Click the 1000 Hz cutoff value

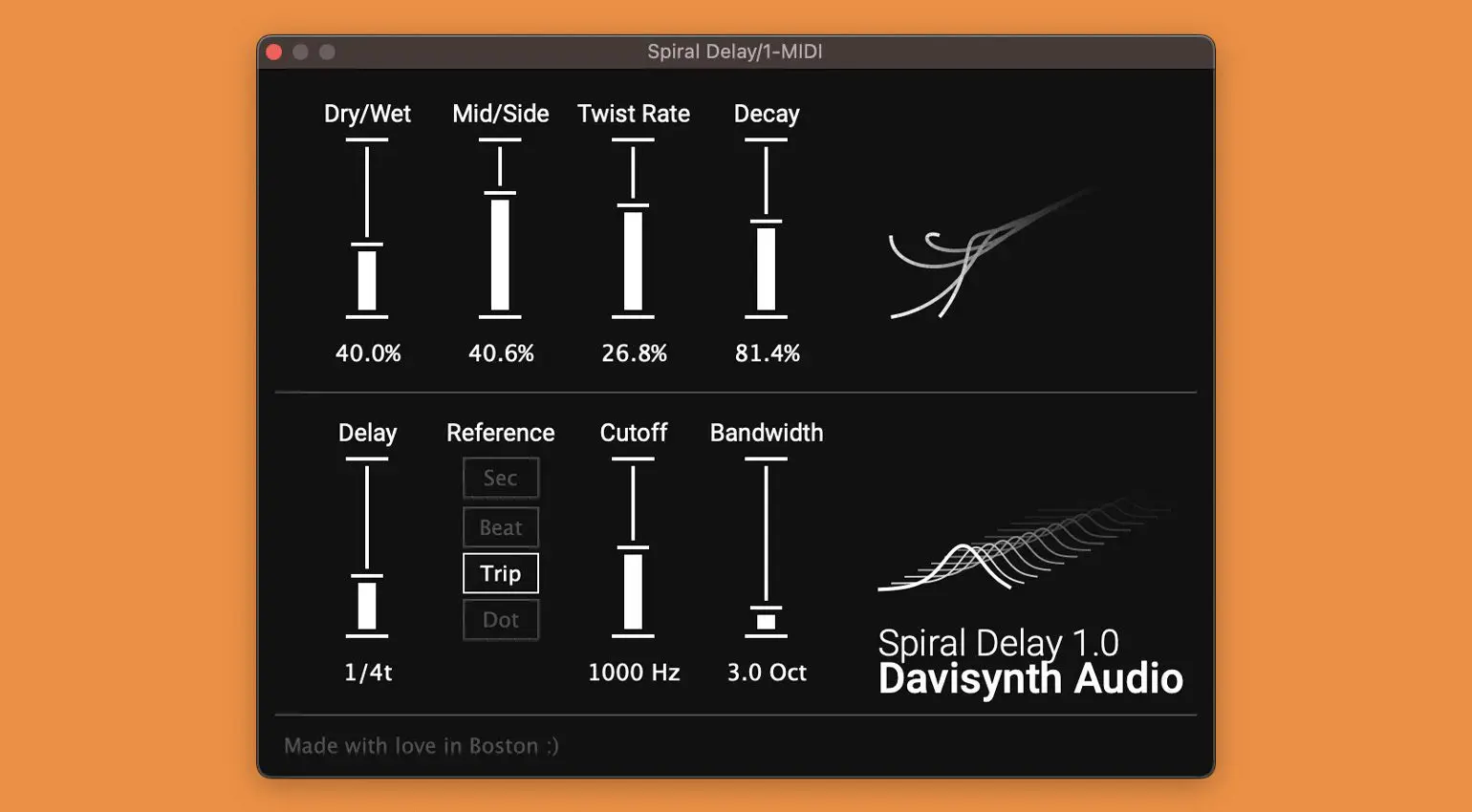point(634,673)
